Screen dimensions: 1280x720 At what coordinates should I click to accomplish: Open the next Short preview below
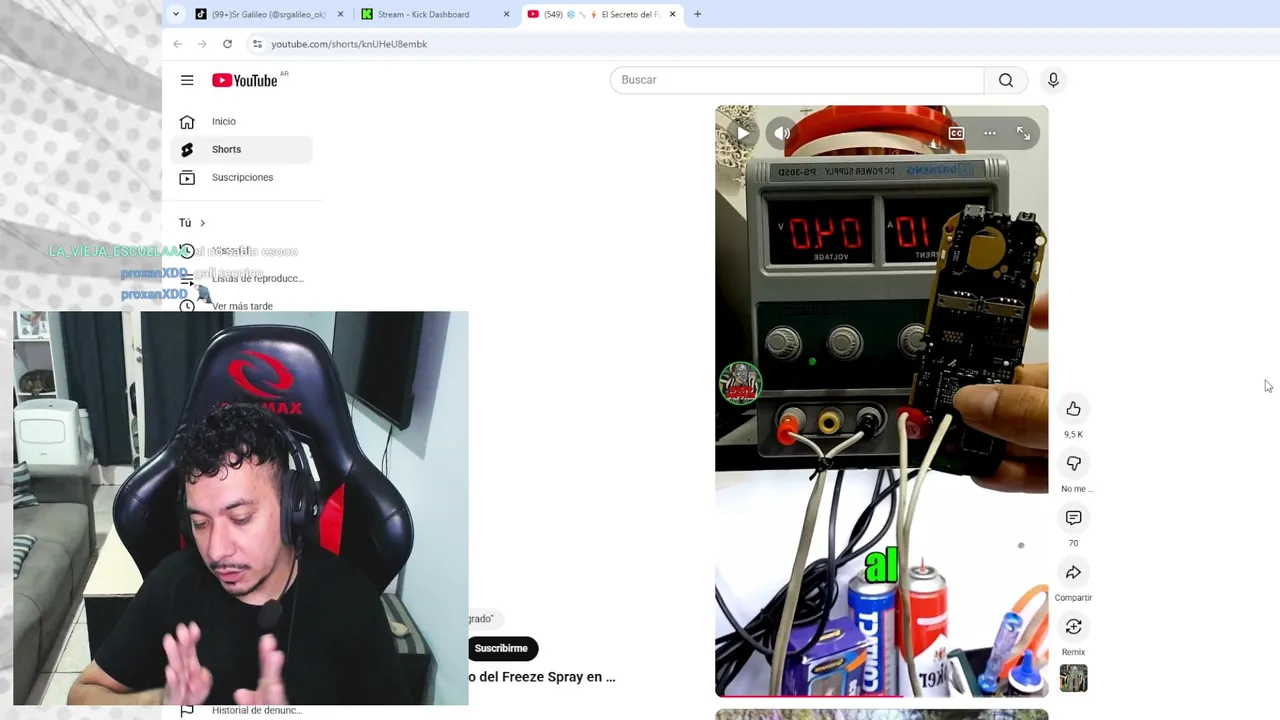(881, 714)
